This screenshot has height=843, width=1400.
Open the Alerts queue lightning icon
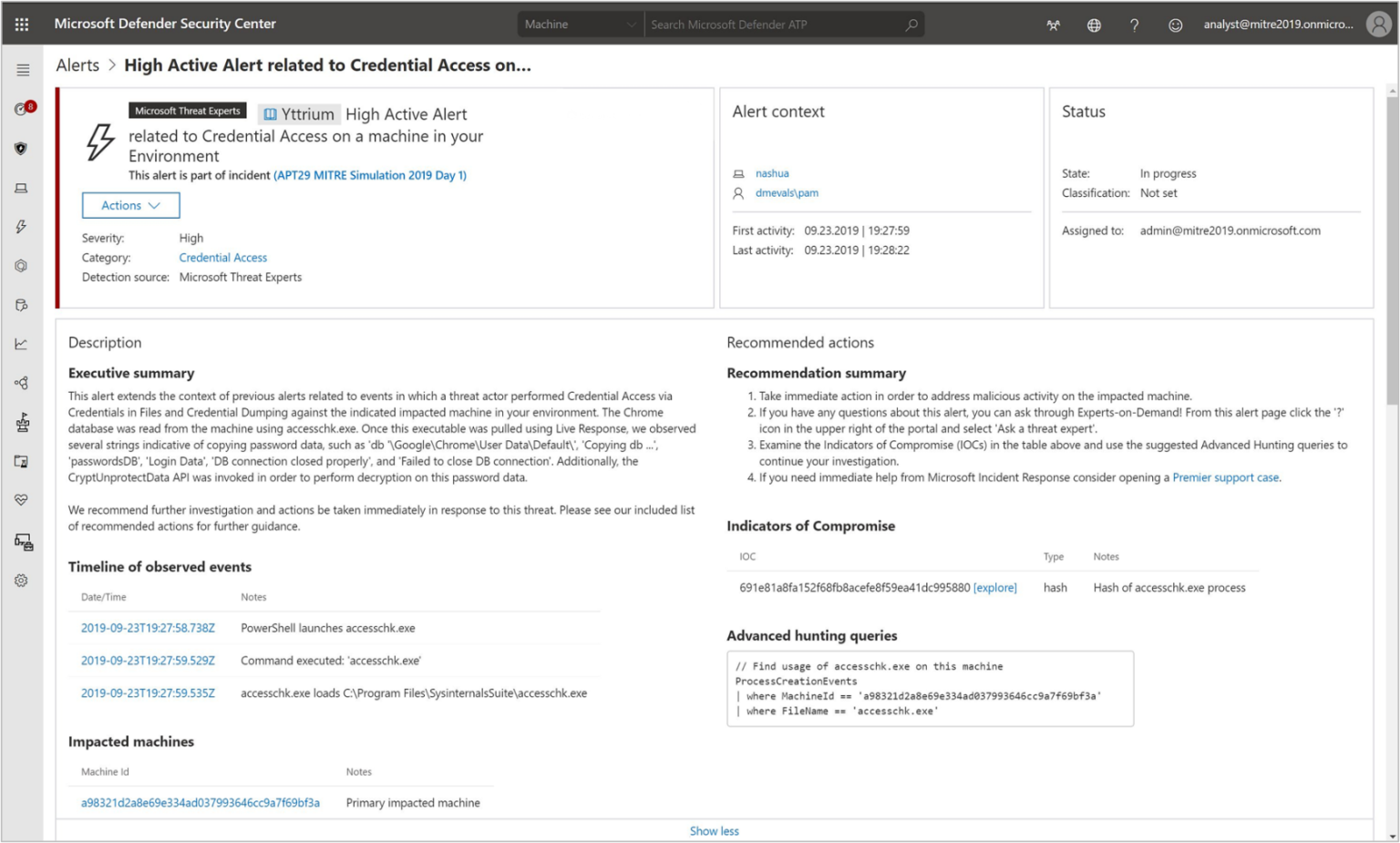tap(21, 227)
